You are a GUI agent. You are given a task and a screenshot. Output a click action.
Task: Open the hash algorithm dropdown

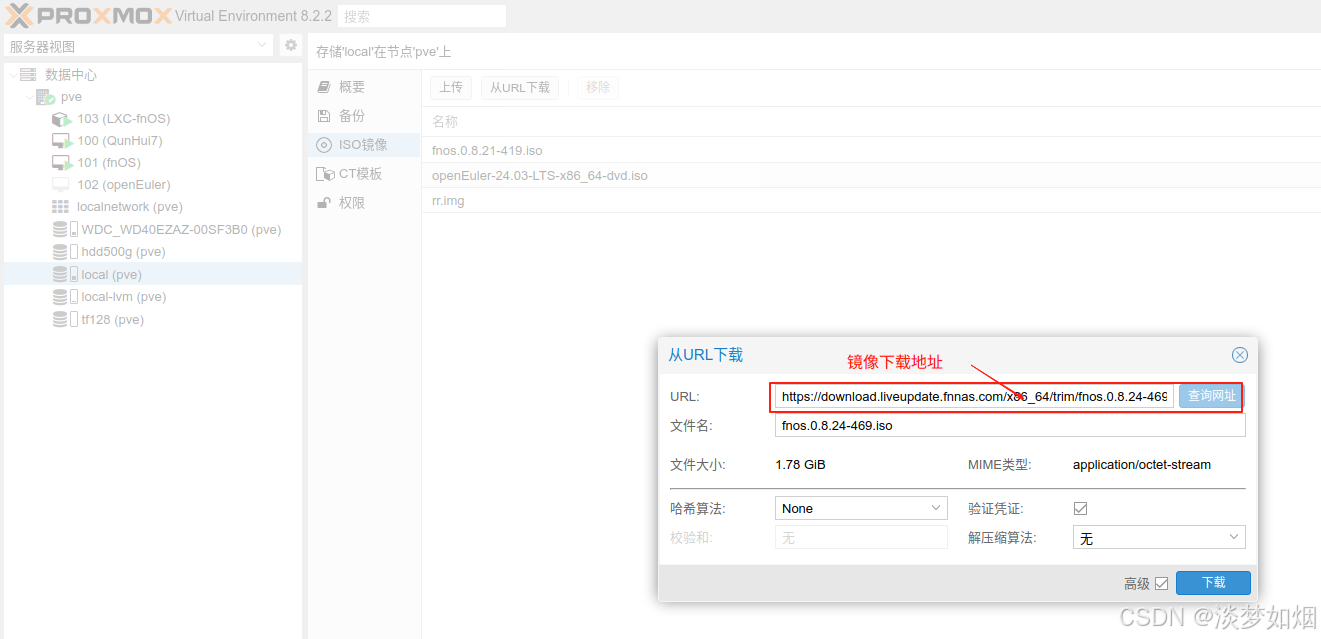coord(937,508)
